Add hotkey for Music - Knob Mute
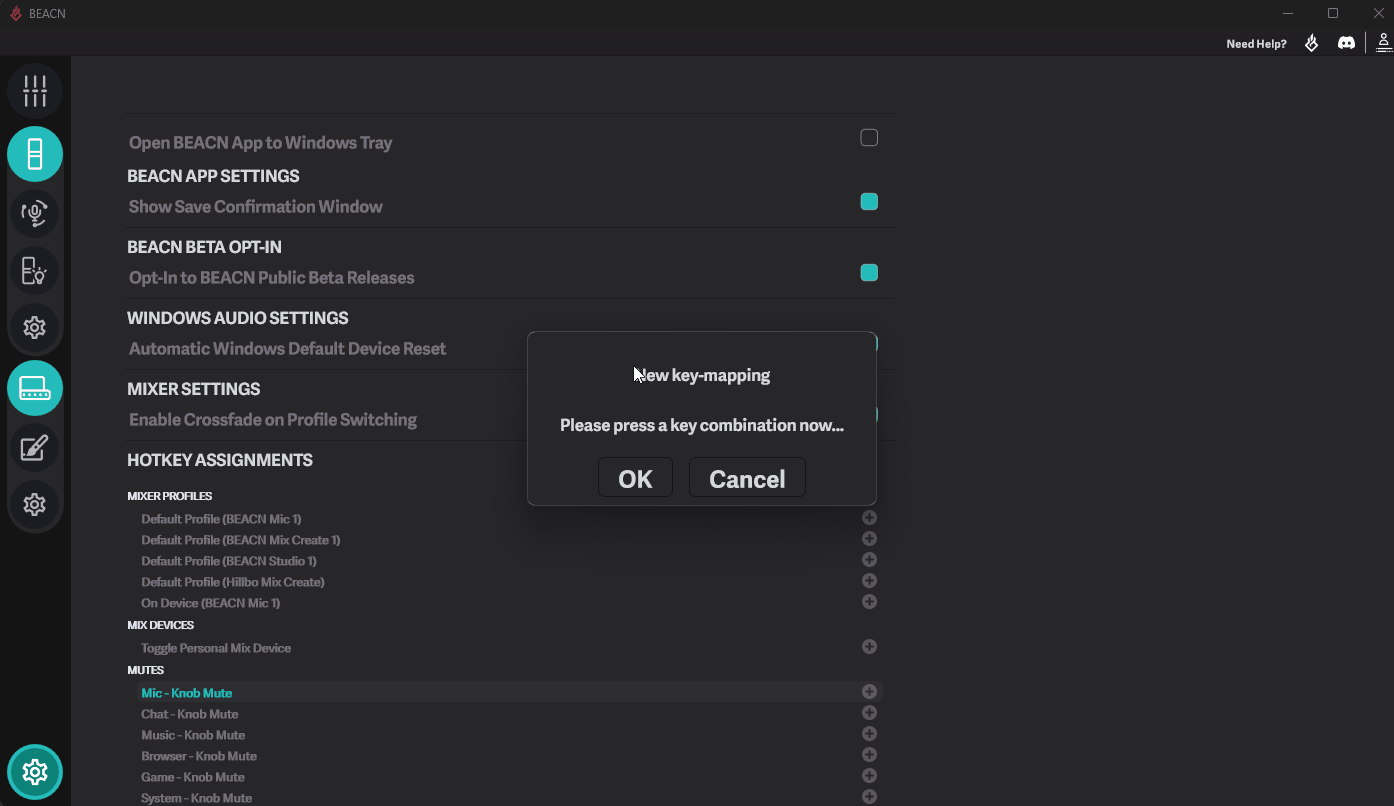Image resolution: width=1394 pixels, height=806 pixels. click(x=870, y=734)
